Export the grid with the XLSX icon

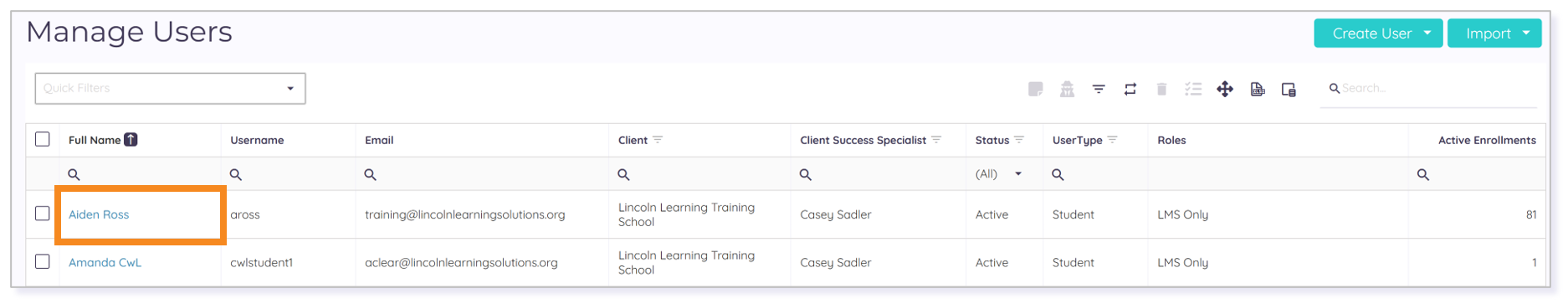[x=1257, y=89]
